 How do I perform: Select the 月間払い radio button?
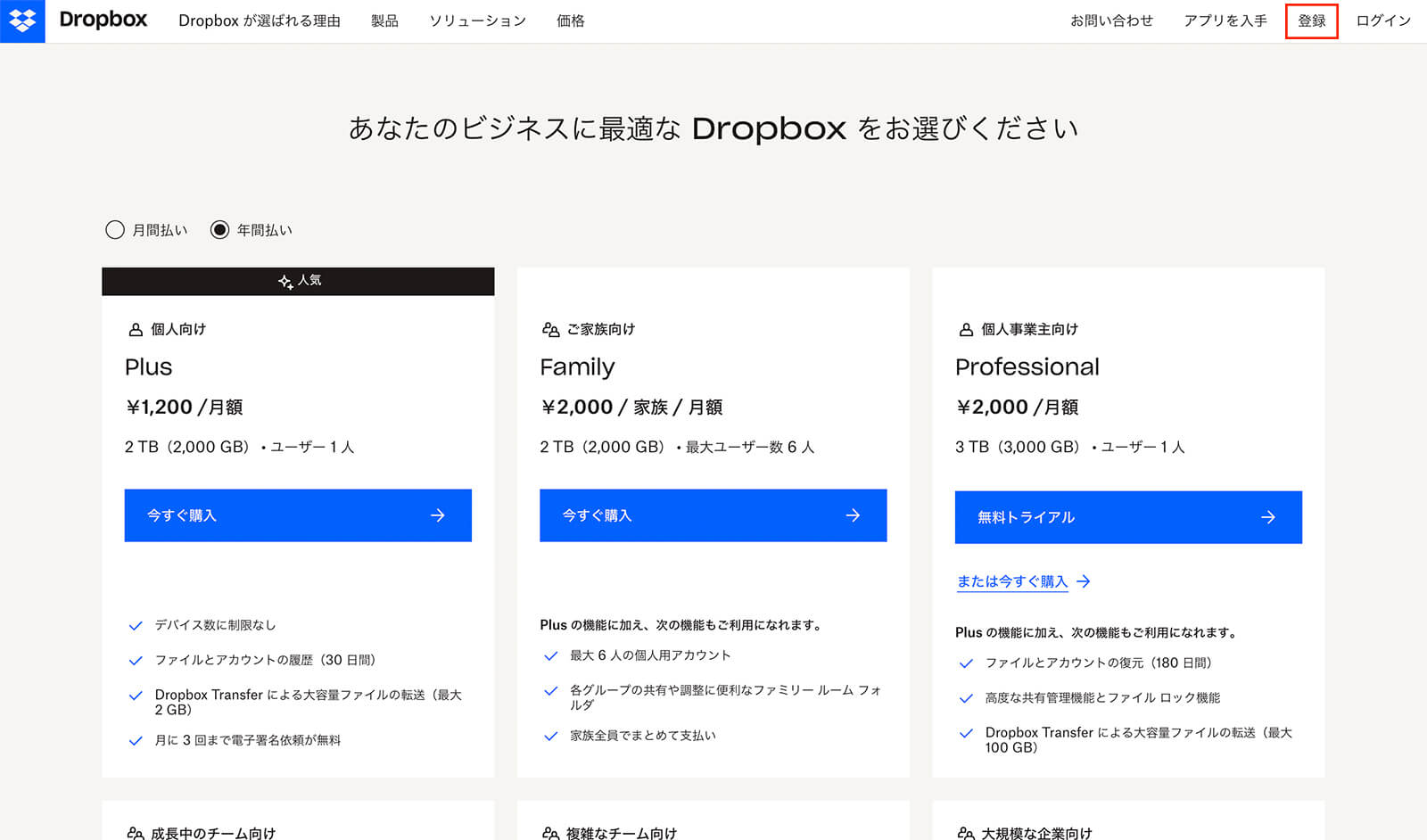coord(115,230)
